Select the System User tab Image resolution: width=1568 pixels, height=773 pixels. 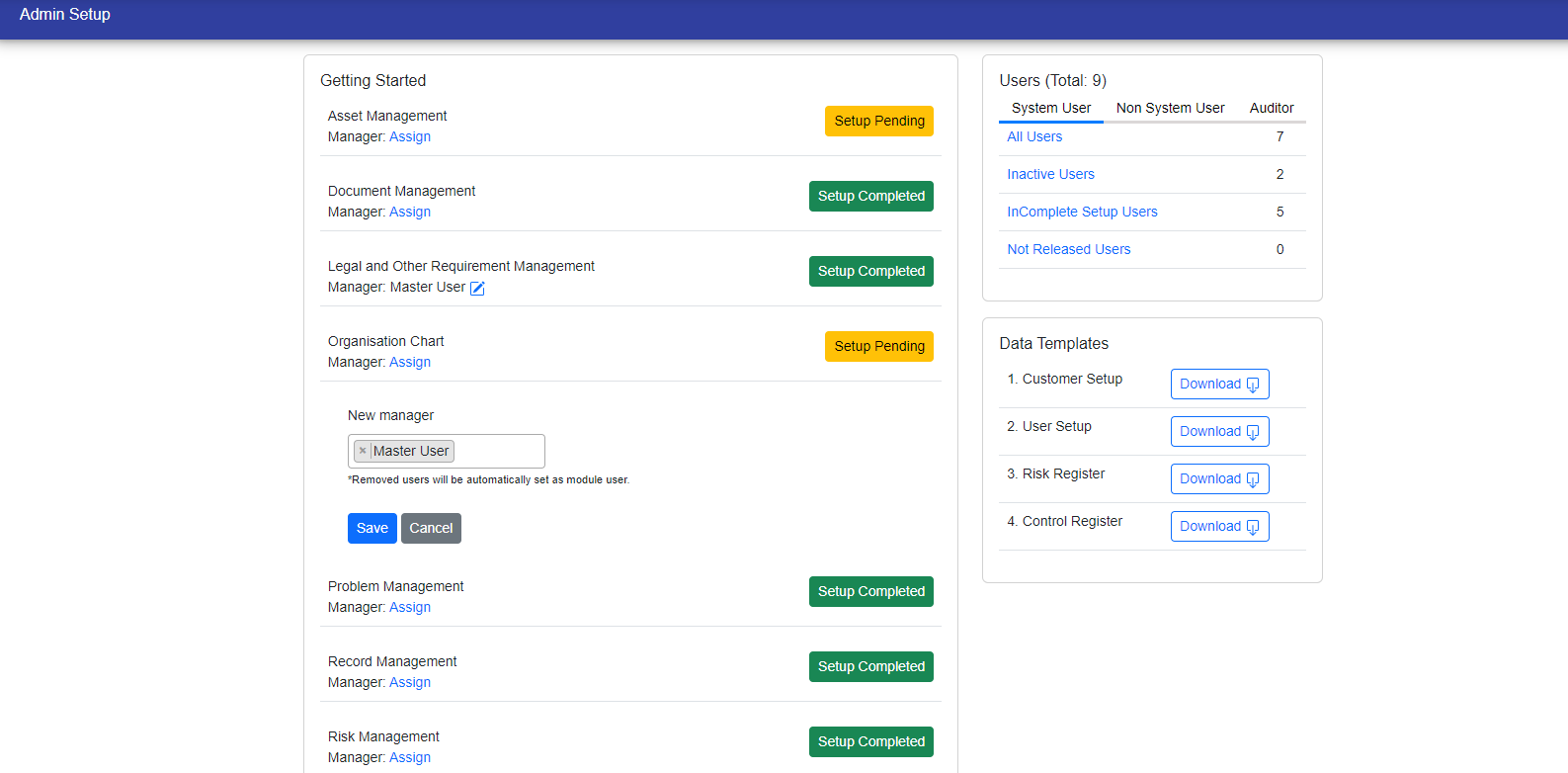pos(1050,108)
